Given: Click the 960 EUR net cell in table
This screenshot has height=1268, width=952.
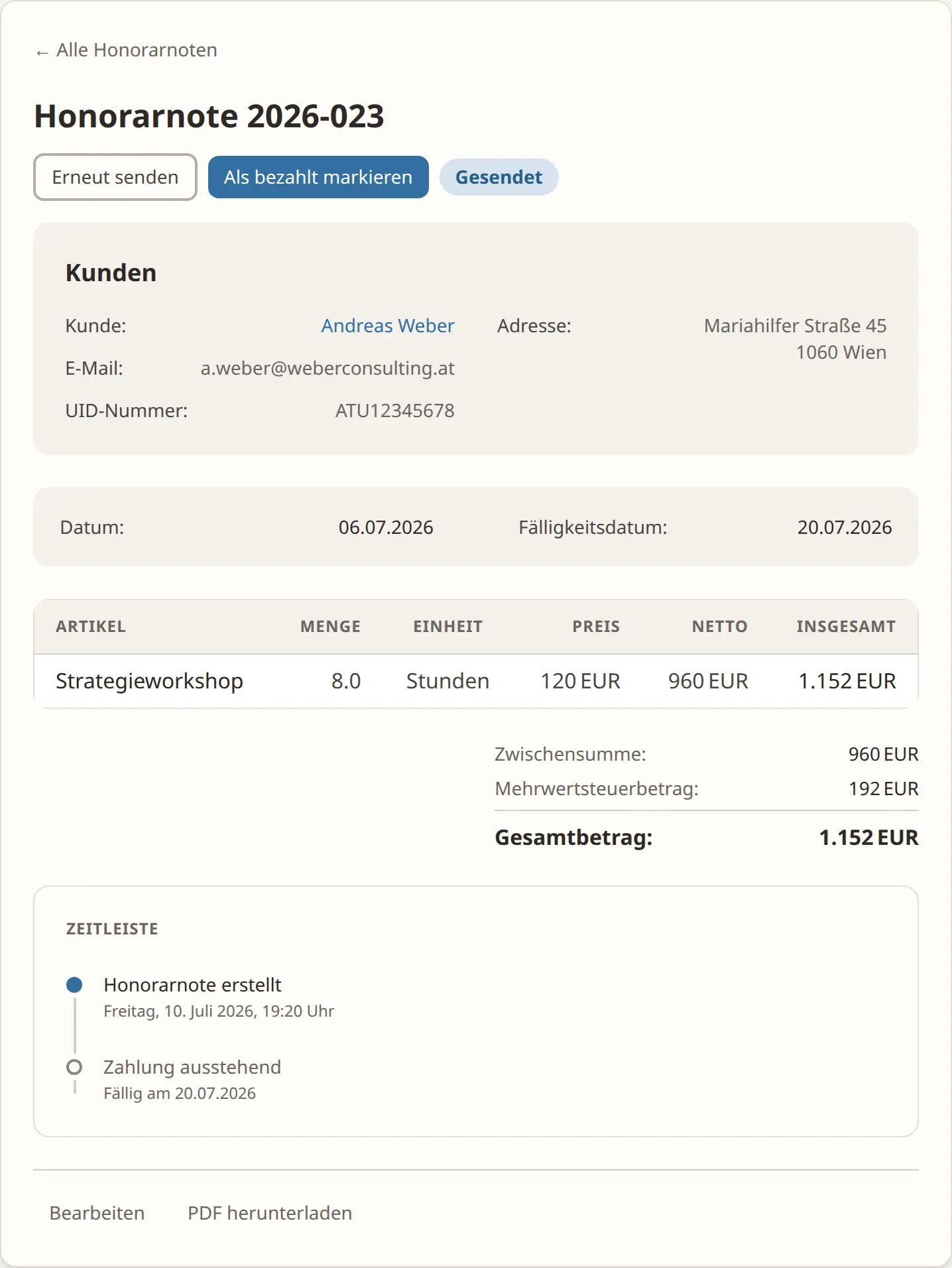Looking at the screenshot, I should 708,681.
